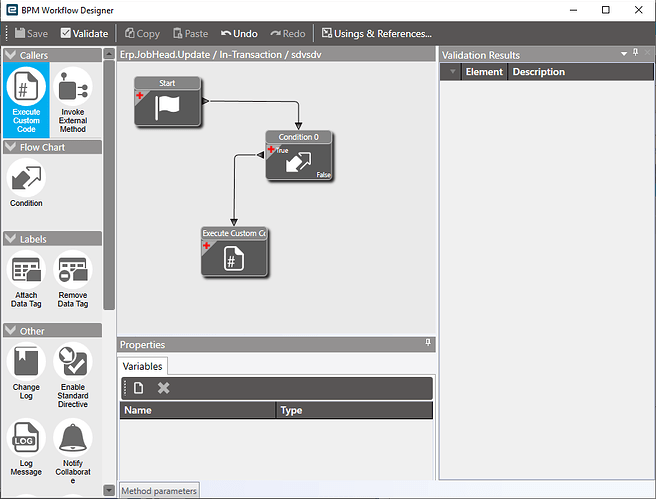The height and width of the screenshot is (499, 656).
Task: Click the BPM Workflow Designer app icon
Action: click(12, 10)
